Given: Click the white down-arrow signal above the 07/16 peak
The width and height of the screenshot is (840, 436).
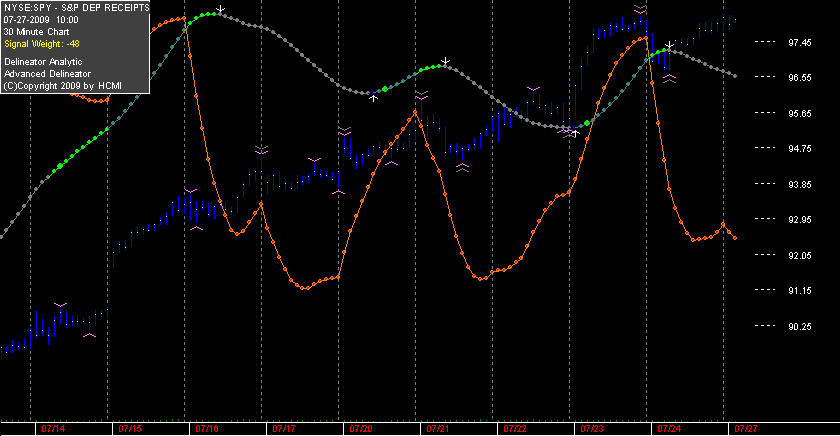Looking at the screenshot, I should coord(220,10).
